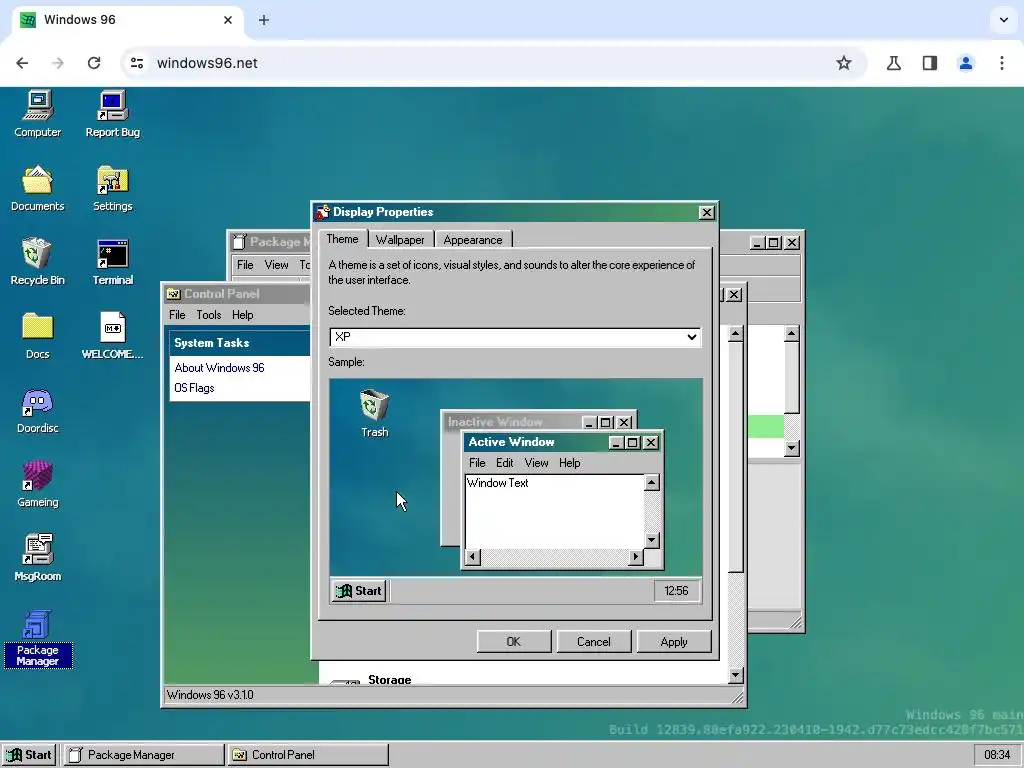Click the Display Properties title bar icon
Screen dimensions: 1024x768
323,212
